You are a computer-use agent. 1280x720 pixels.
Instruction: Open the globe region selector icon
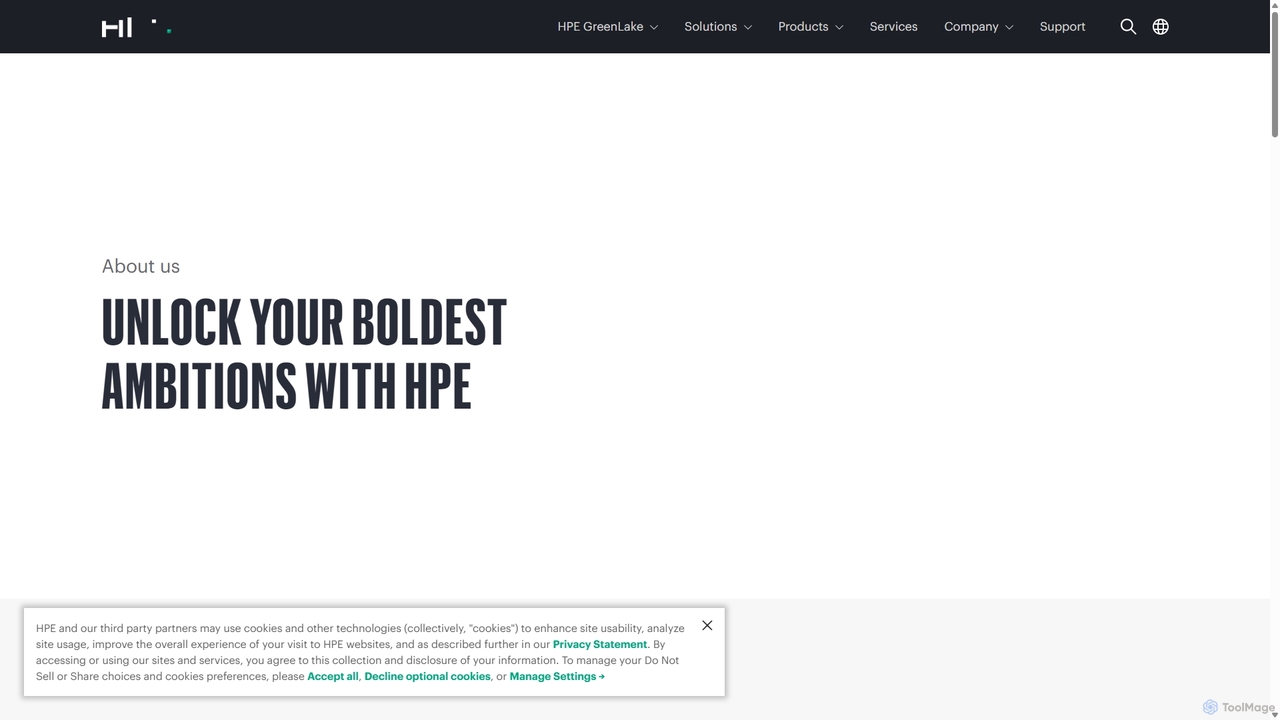click(x=1160, y=27)
